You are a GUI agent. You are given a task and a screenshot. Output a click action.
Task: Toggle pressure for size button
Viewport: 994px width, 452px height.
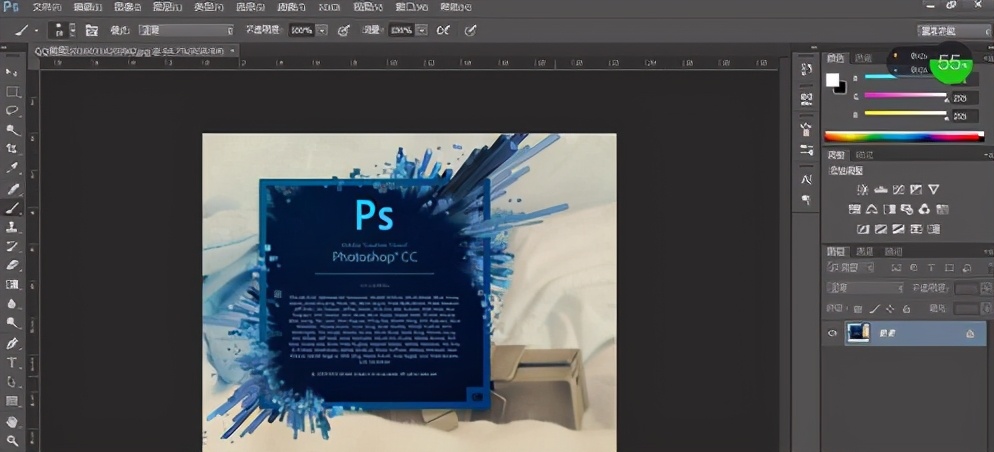point(470,30)
